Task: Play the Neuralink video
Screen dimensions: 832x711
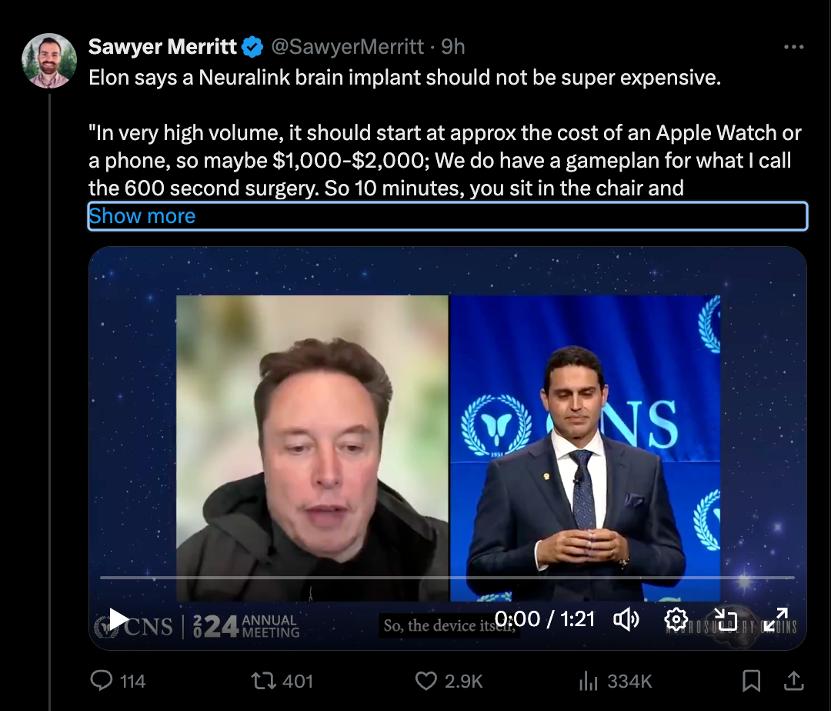Action: (x=118, y=620)
